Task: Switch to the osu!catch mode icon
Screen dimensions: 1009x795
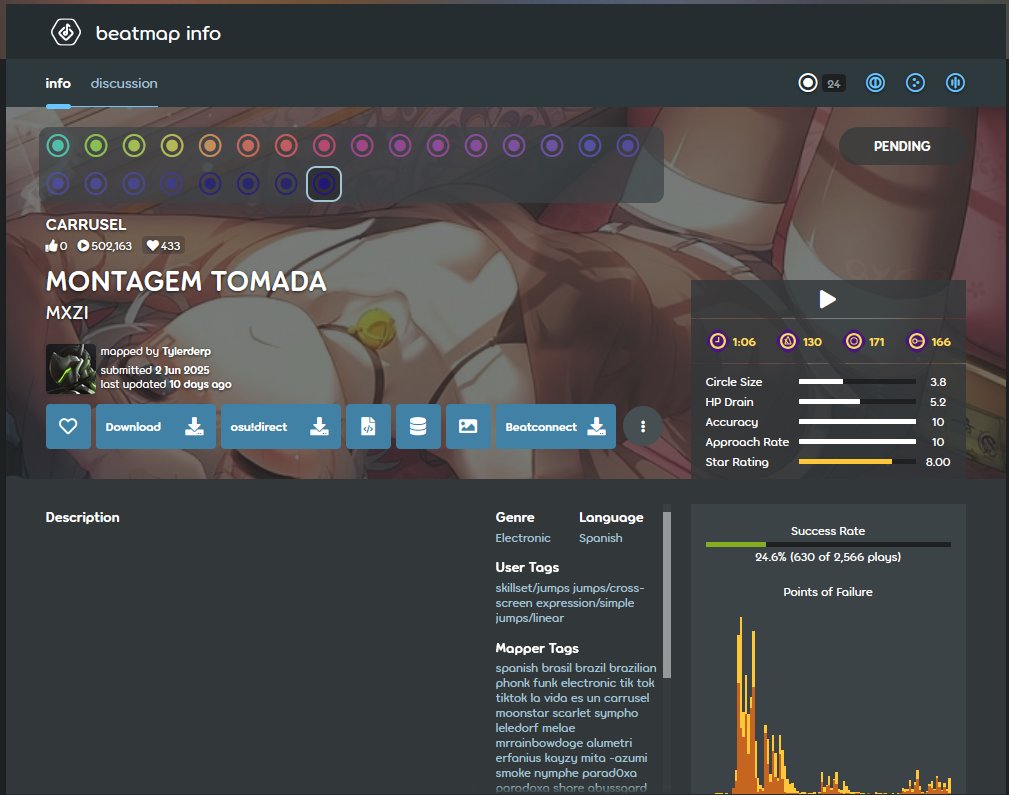Action: [x=915, y=83]
